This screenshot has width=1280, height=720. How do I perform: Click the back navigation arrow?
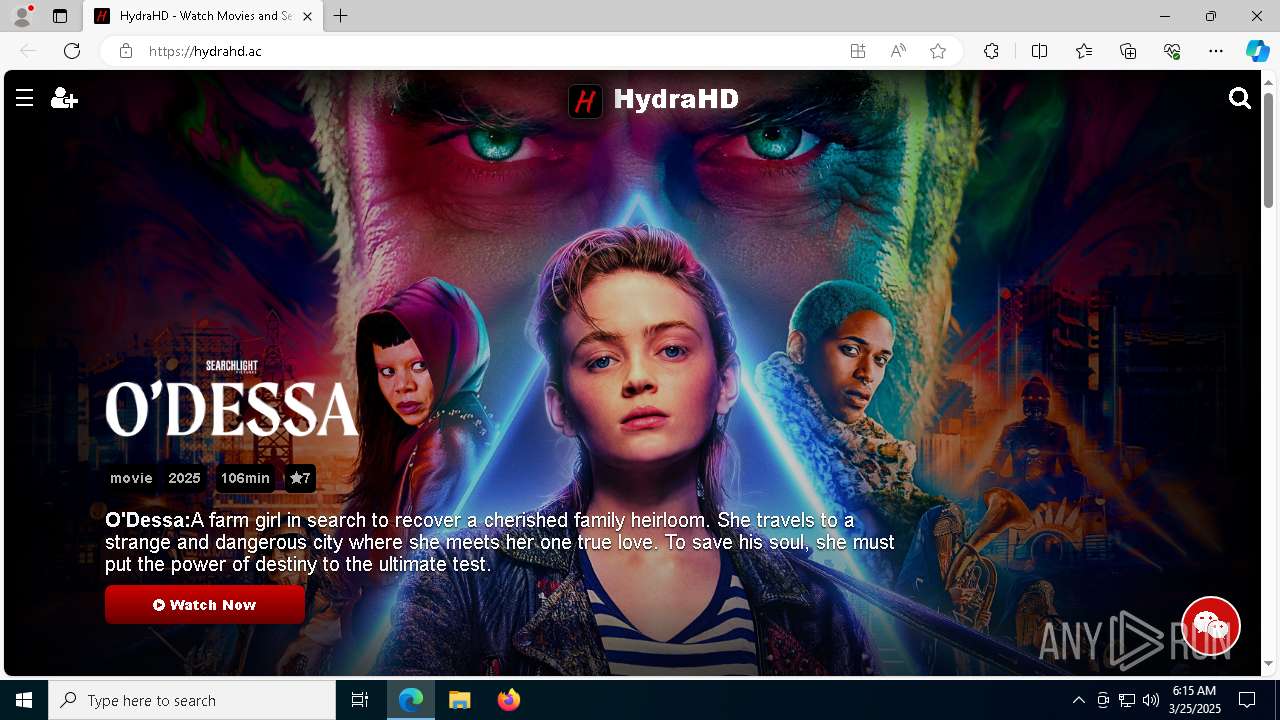[x=28, y=51]
